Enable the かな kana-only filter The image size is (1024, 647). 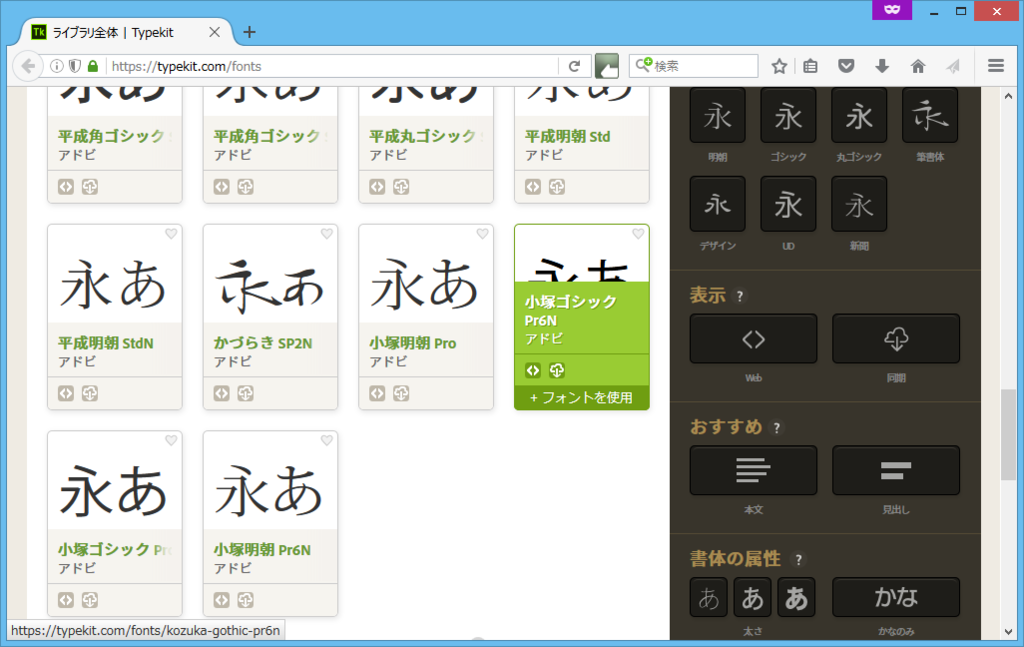(x=896, y=597)
